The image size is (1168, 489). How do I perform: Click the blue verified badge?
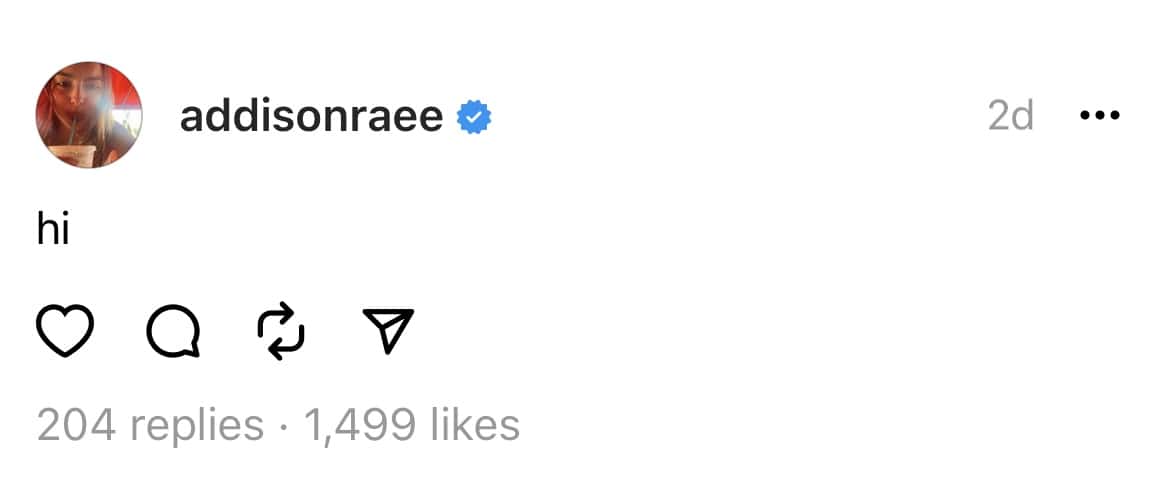coord(474,118)
